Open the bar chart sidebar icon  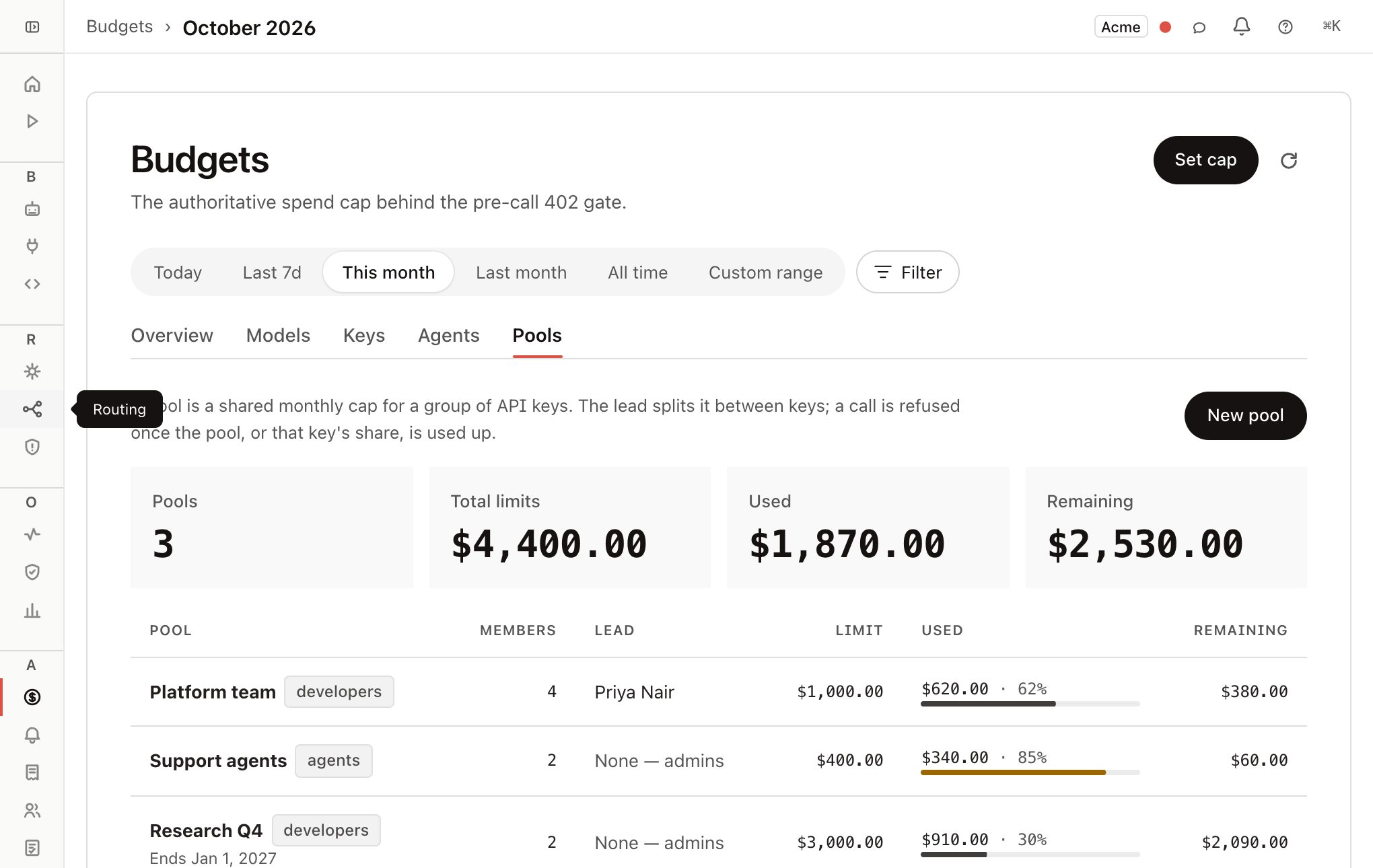[32, 610]
